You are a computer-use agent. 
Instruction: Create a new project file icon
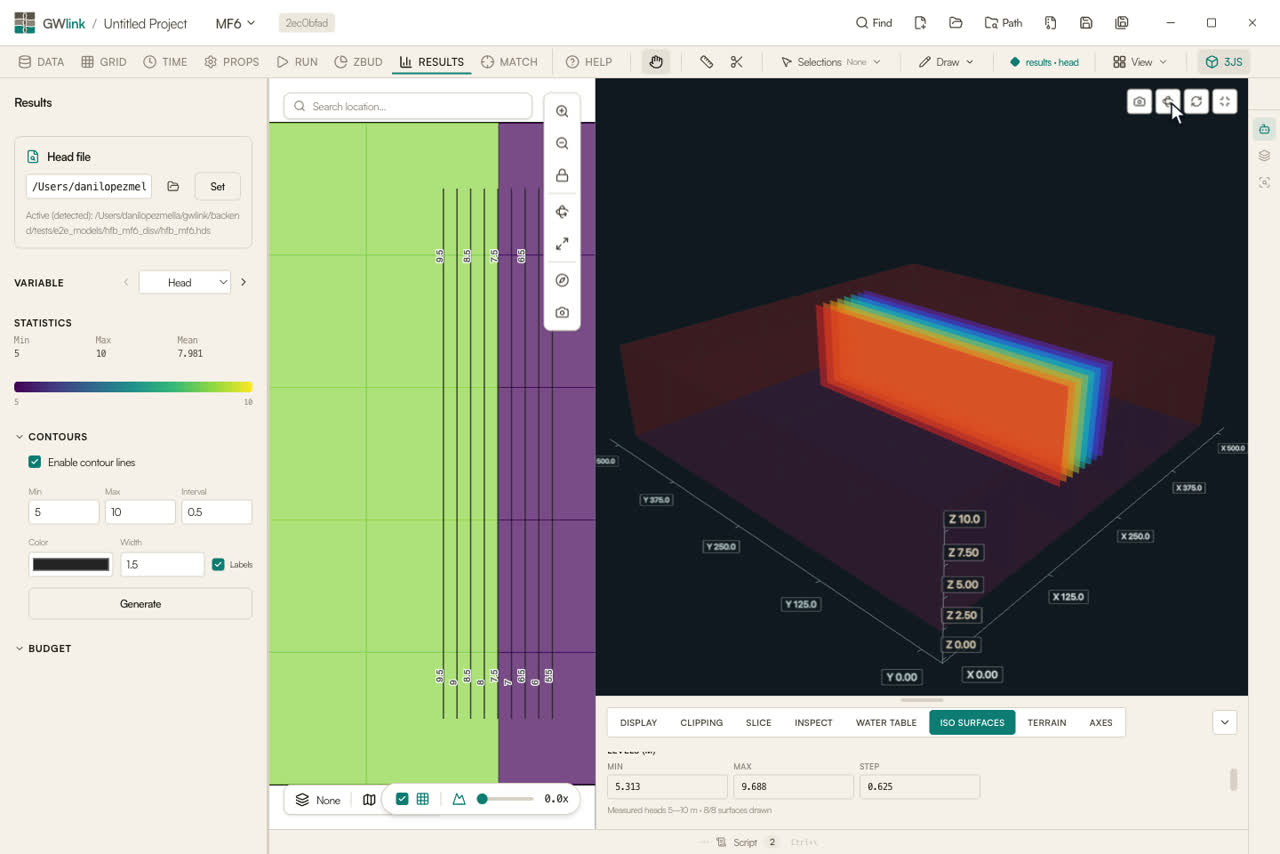coord(920,23)
